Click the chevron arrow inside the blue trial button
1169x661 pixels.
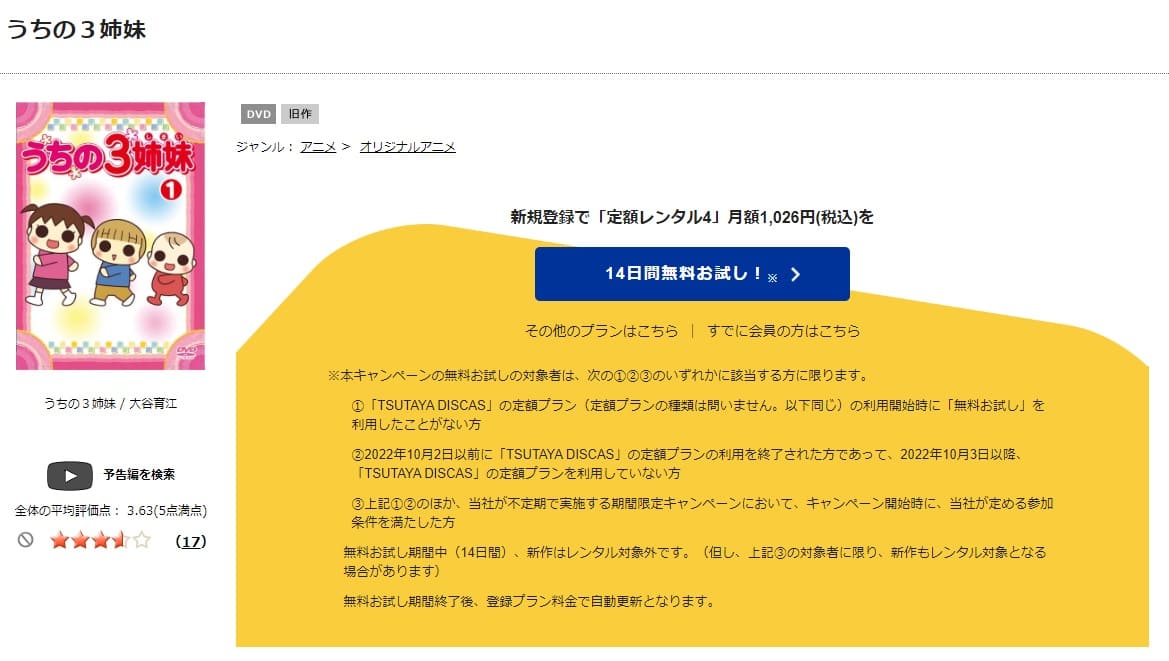click(x=795, y=274)
